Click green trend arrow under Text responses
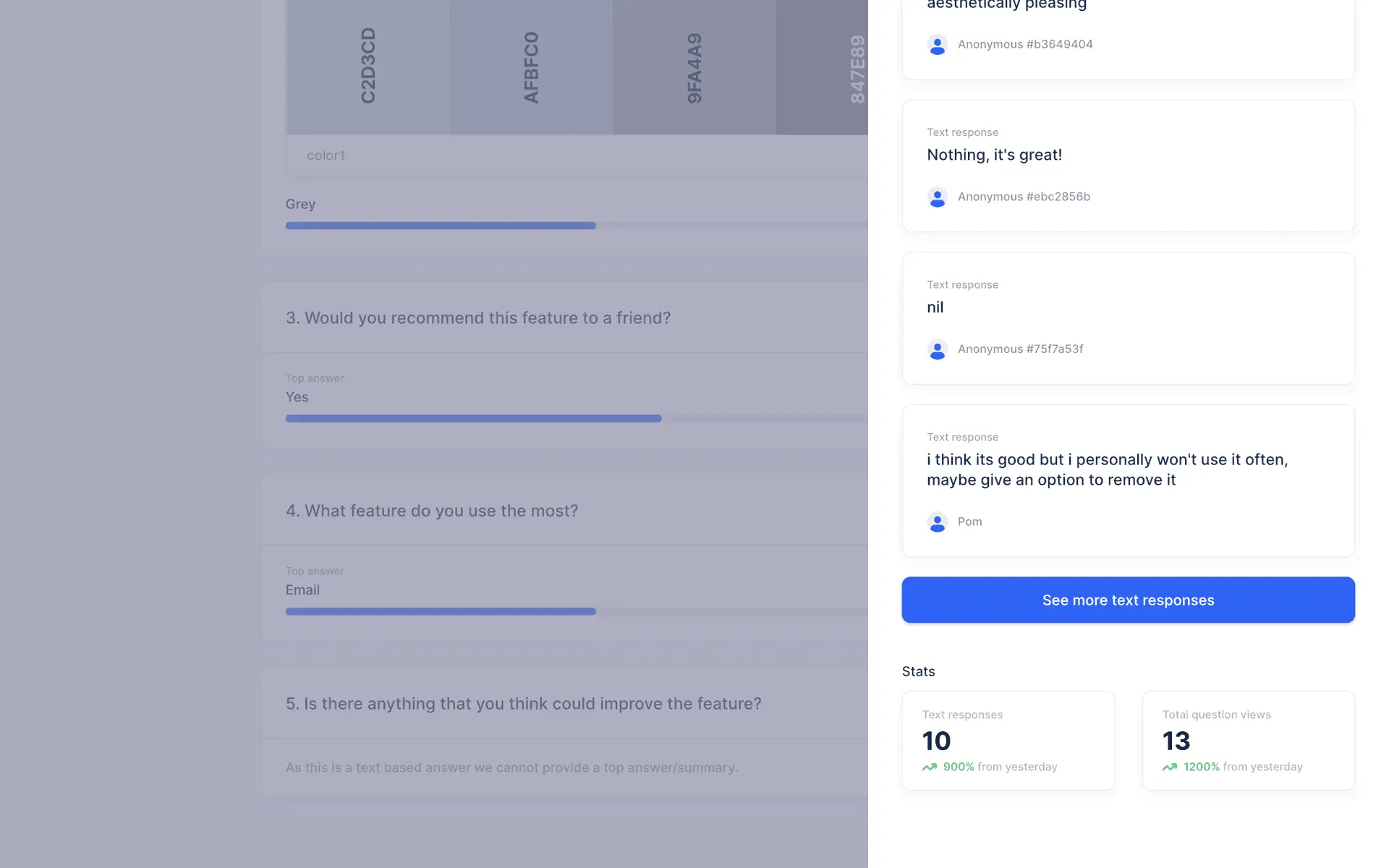1389x868 pixels. pyautogui.click(x=929, y=767)
